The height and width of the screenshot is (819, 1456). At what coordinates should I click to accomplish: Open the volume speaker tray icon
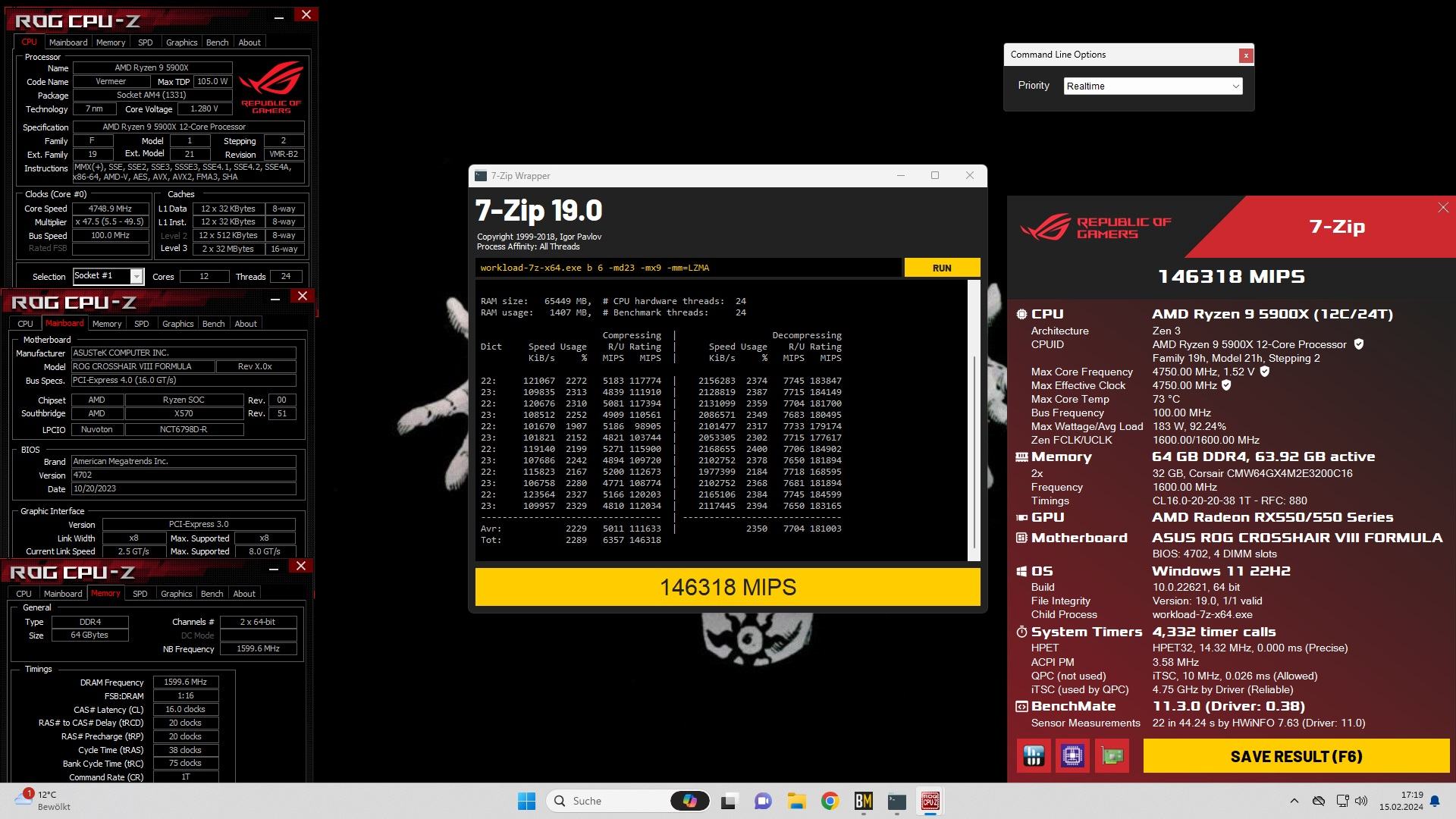pyautogui.click(x=1361, y=801)
